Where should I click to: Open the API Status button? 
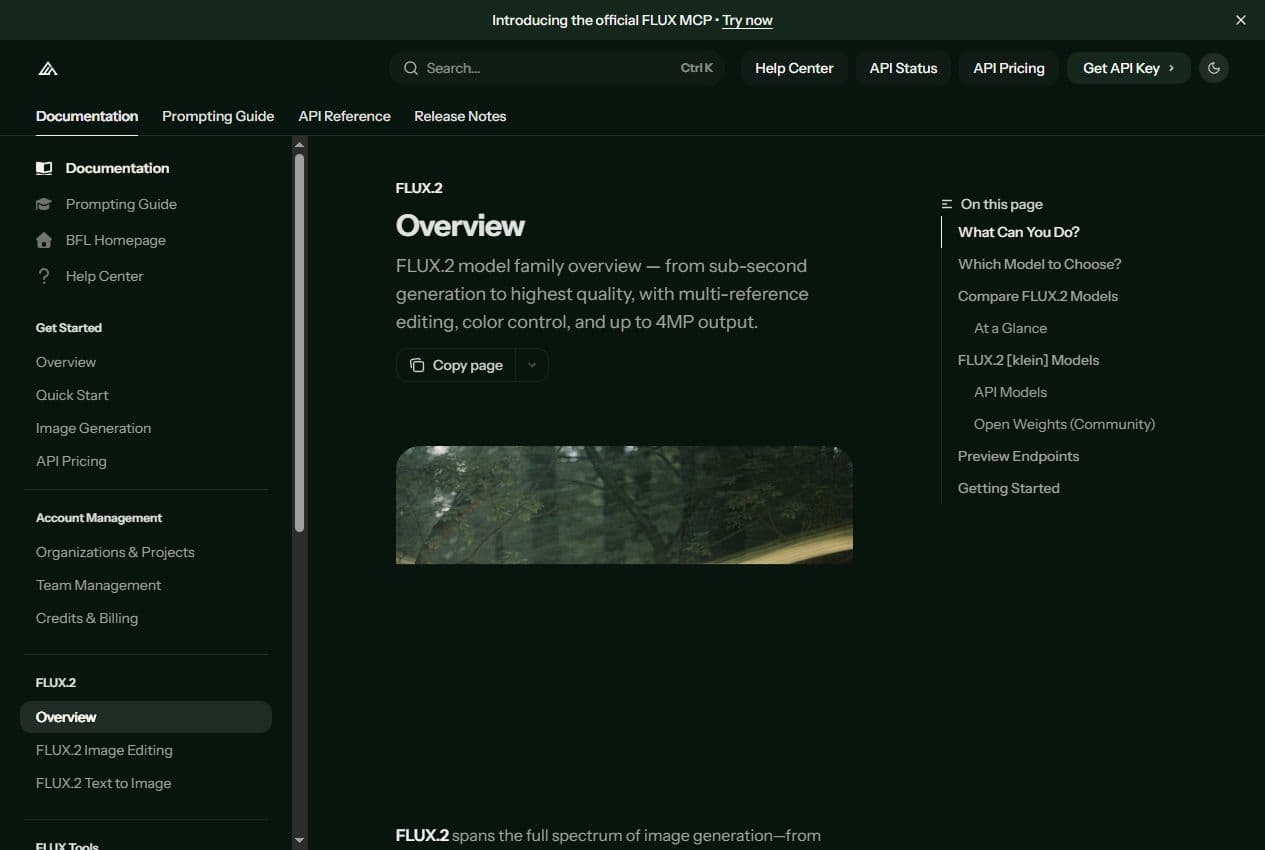(903, 68)
